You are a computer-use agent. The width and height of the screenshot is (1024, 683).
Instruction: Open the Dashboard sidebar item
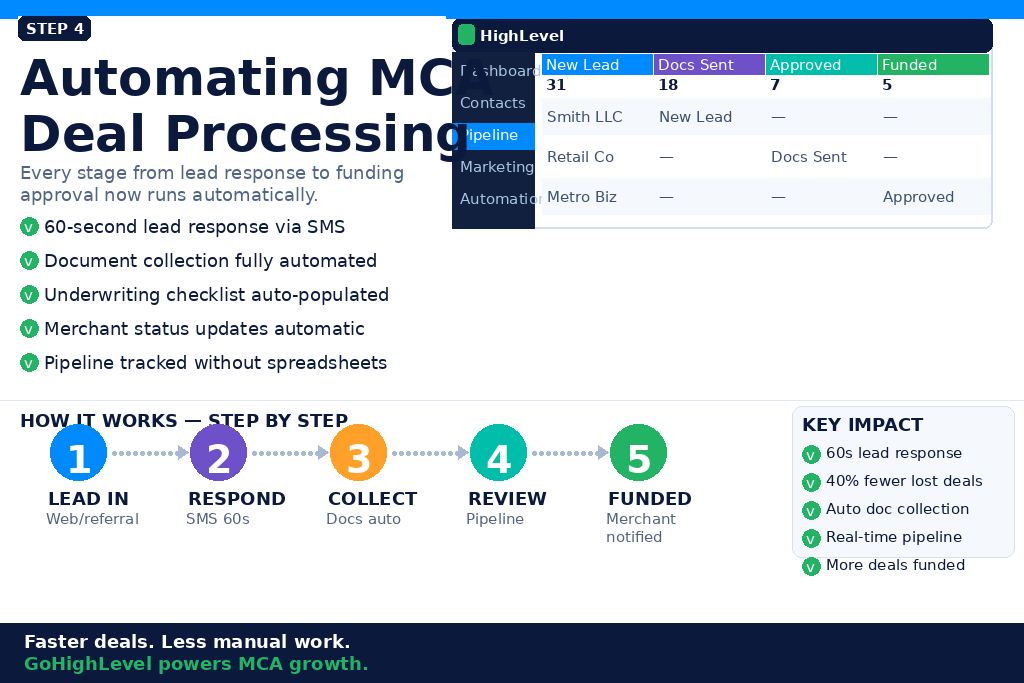click(500, 71)
